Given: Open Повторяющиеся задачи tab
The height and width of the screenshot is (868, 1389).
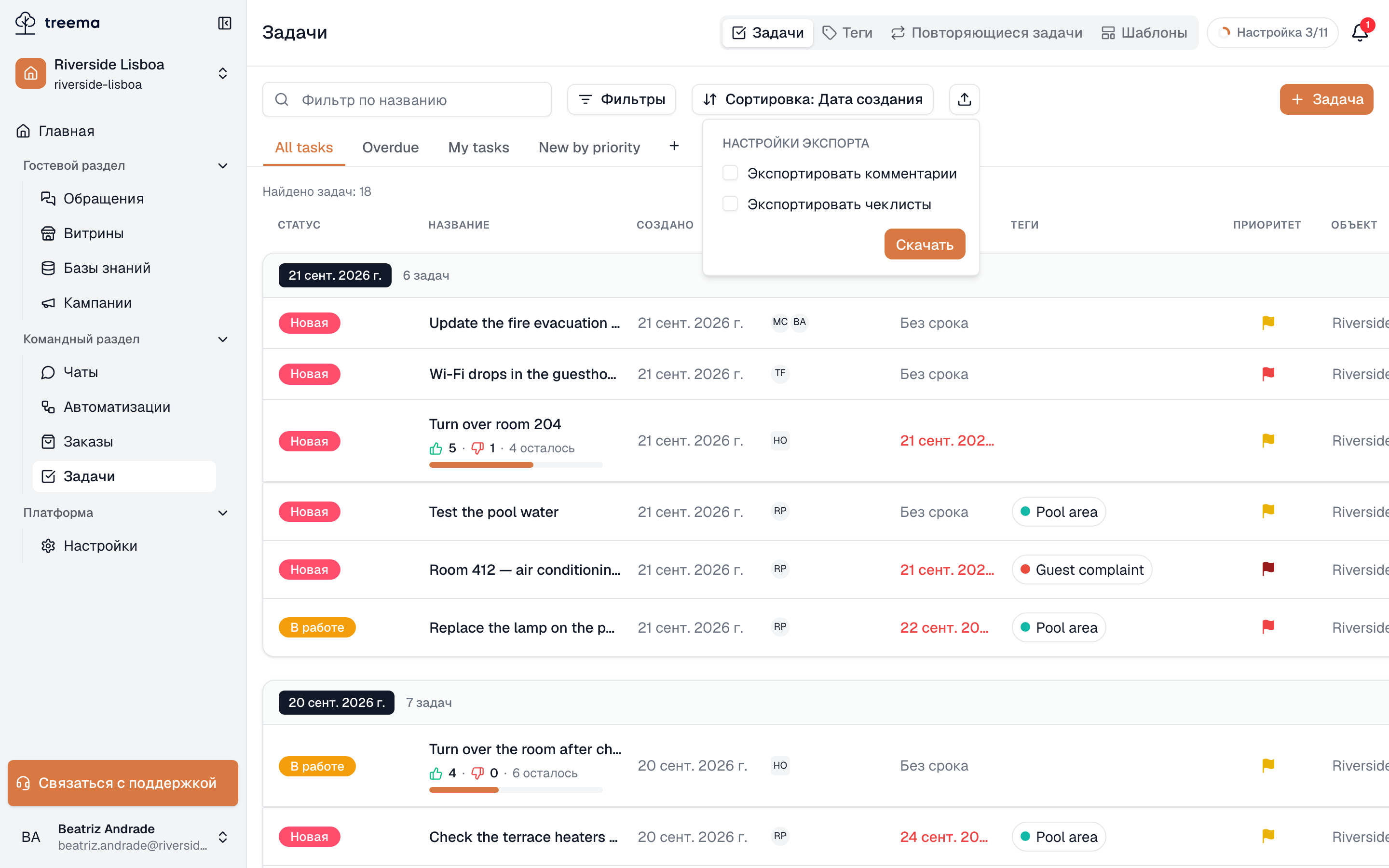Looking at the screenshot, I should pos(987,33).
